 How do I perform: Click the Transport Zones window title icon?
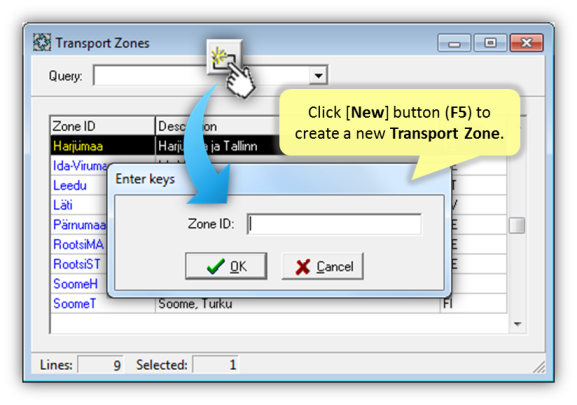tap(42, 42)
